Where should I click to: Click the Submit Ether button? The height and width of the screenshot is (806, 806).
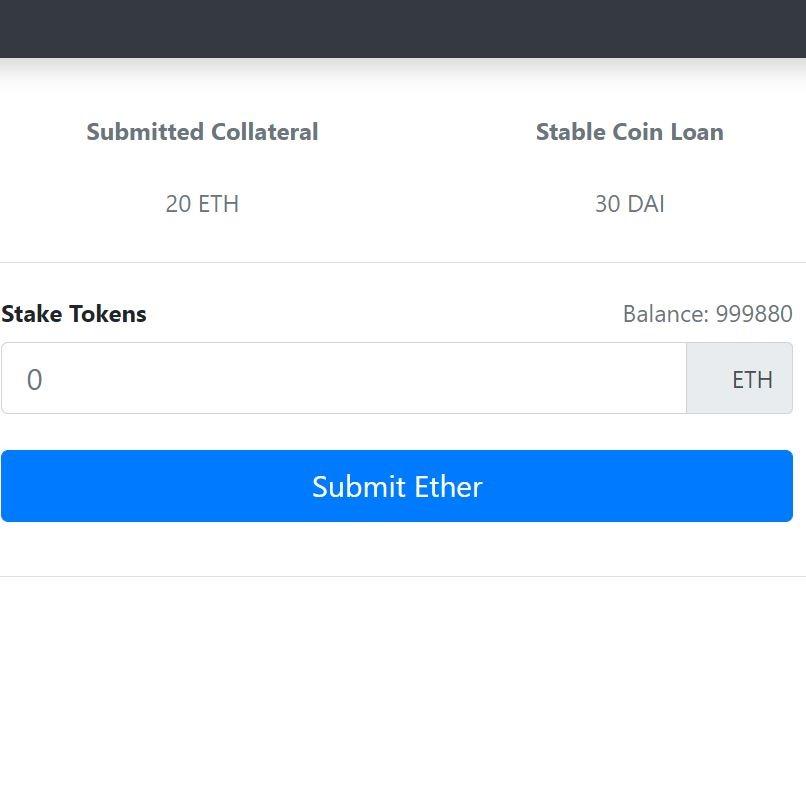click(397, 486)
